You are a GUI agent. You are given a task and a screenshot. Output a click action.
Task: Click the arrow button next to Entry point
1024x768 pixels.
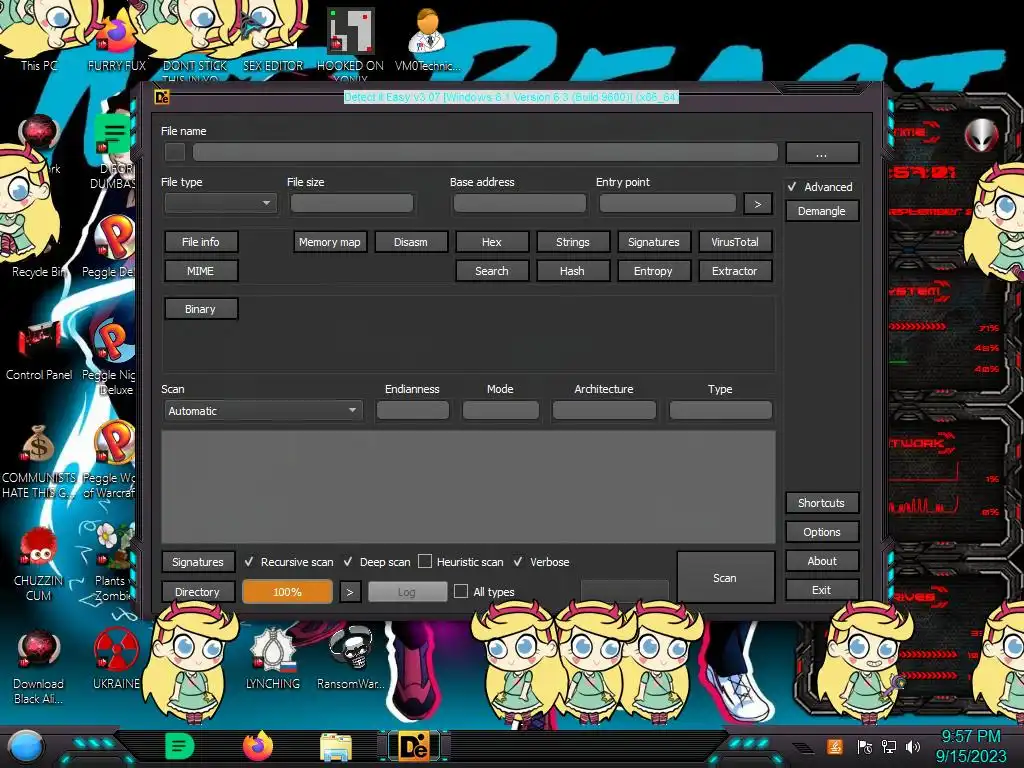(758, 204)
